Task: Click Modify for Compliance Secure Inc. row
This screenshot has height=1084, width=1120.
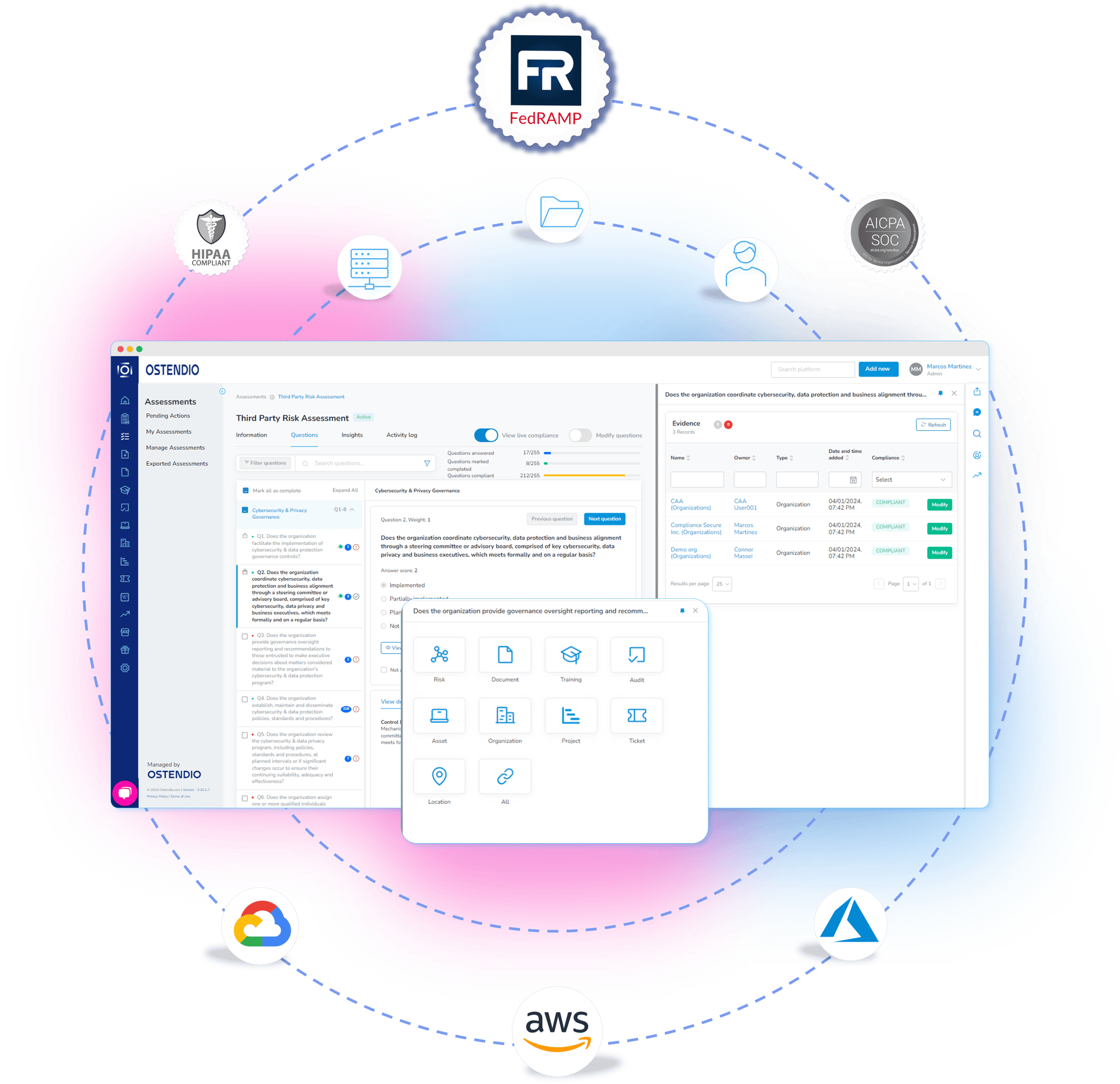Action: click(x=940, y=529)
